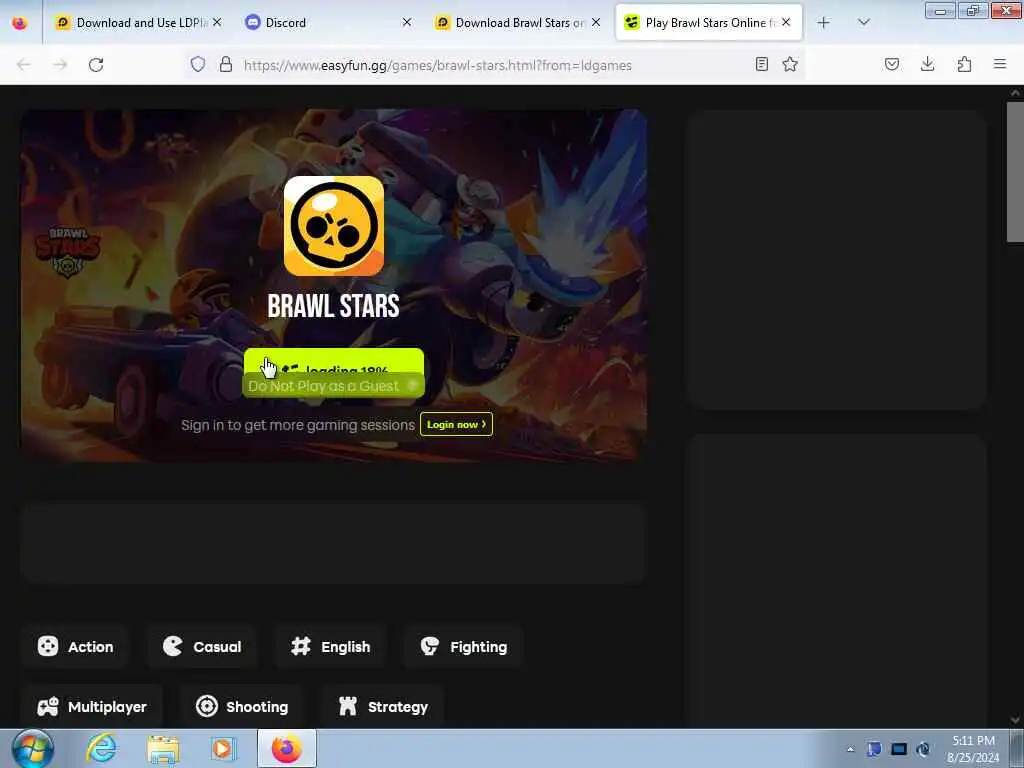Image resolution: width=1024 pixels, height=768 pixels.
Task: Open the network tray icon
Action: 899,749
